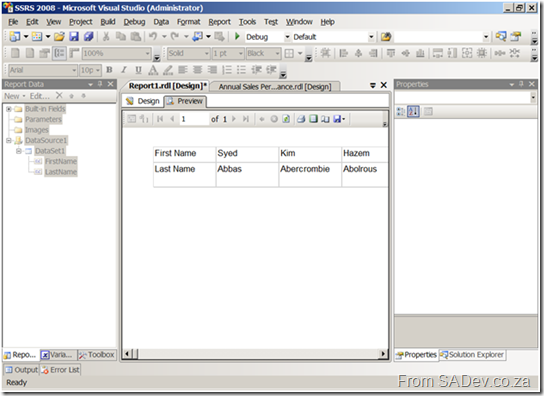
Task: Select the Parameters folder
Action: (x=43, y=119)
